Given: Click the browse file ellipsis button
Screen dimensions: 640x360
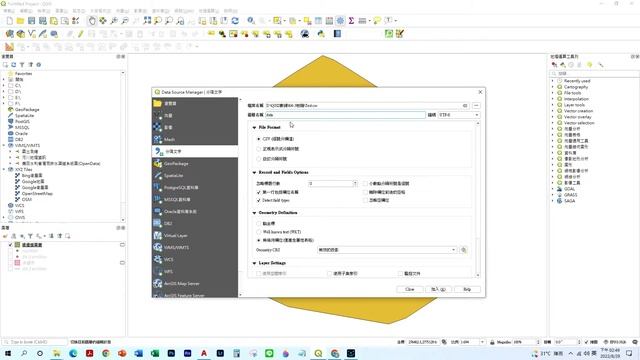Looking at the screenshot, I should coord(476,106).
